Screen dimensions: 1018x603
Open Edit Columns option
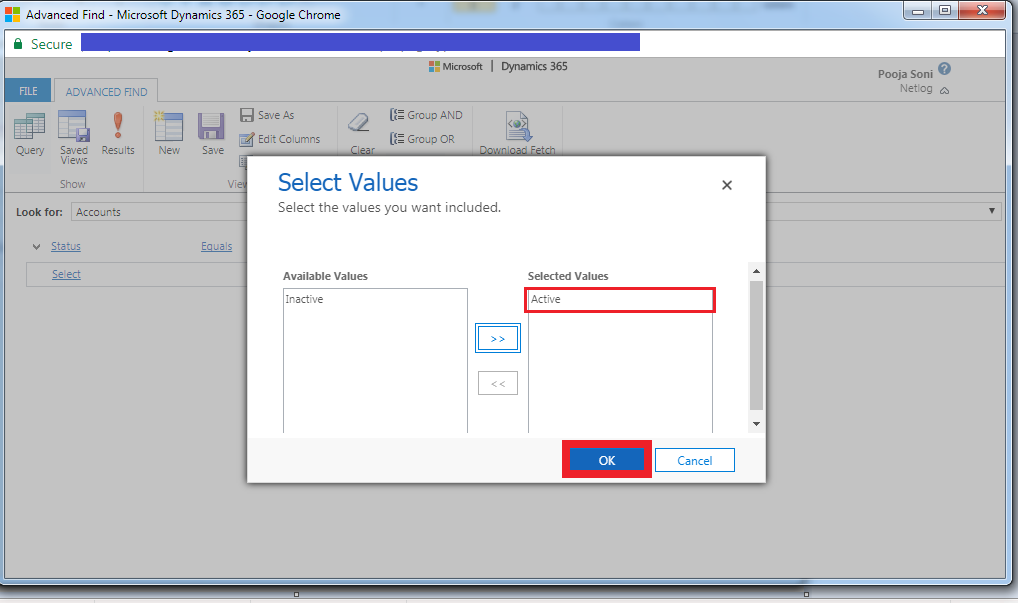click(x=280, y=139)
